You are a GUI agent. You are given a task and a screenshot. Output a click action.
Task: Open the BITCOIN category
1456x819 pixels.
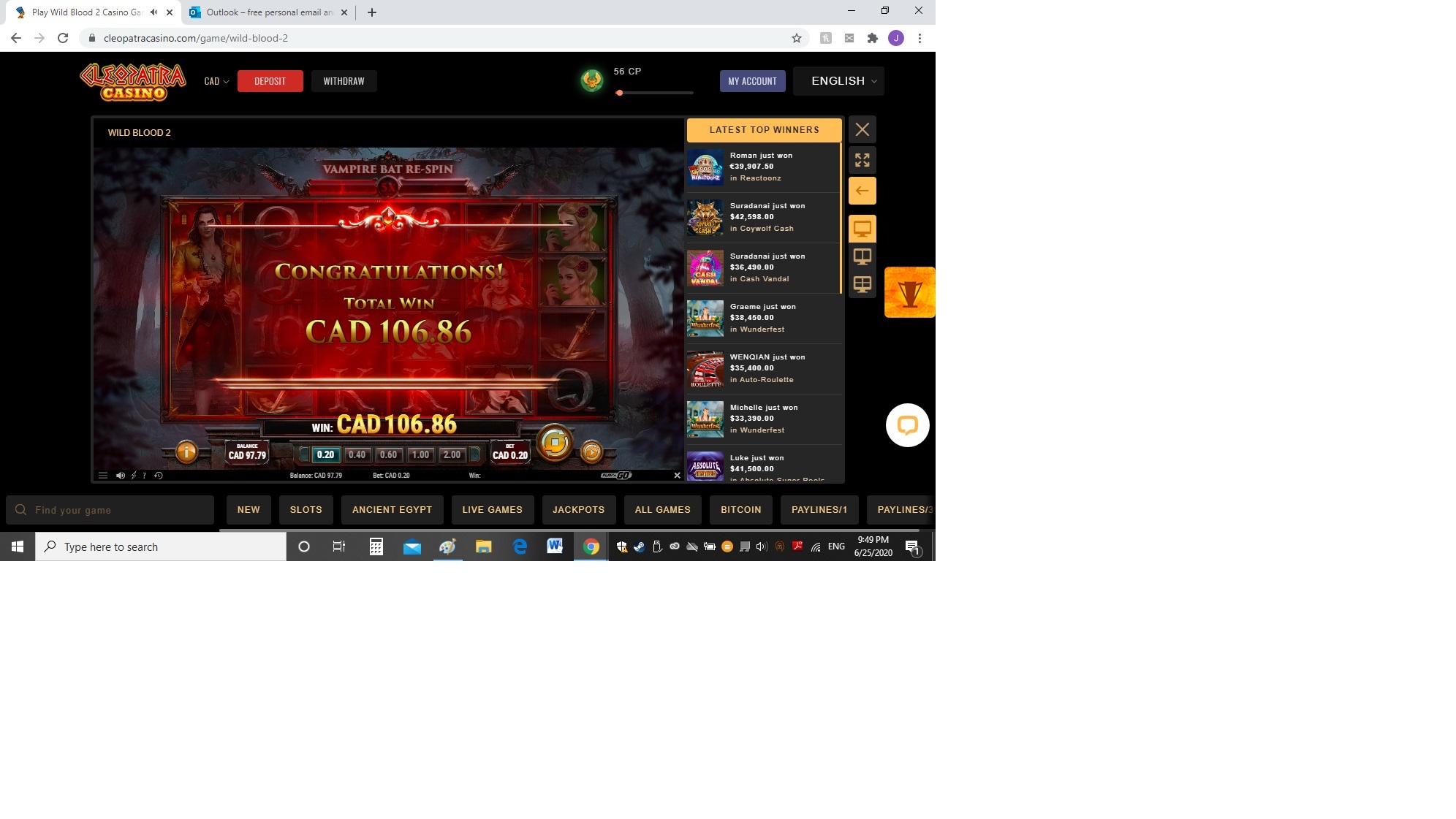click(x=741, y=510)
